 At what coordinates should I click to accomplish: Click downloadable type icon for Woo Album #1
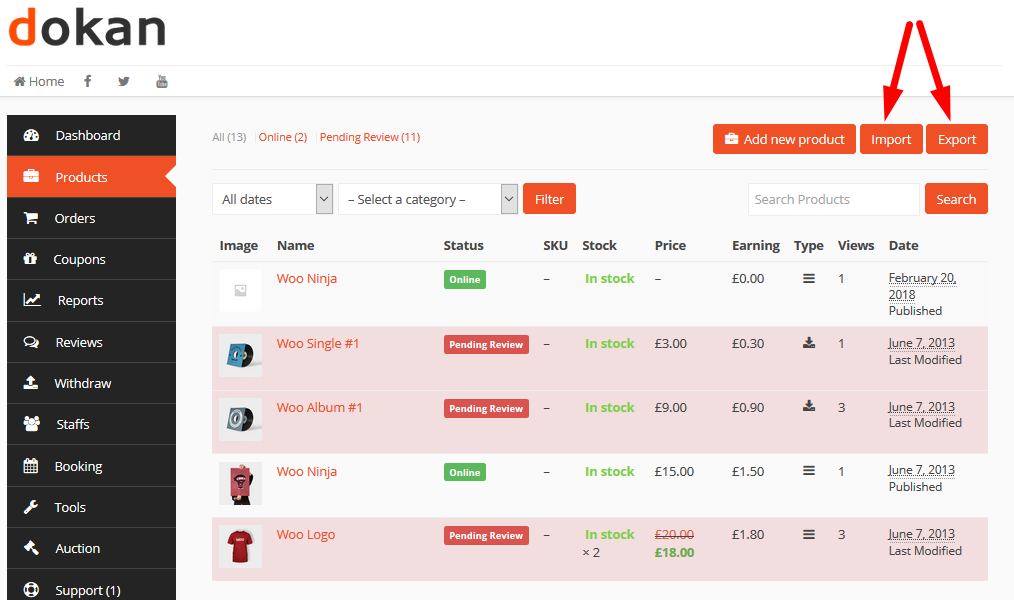point(809,406)
